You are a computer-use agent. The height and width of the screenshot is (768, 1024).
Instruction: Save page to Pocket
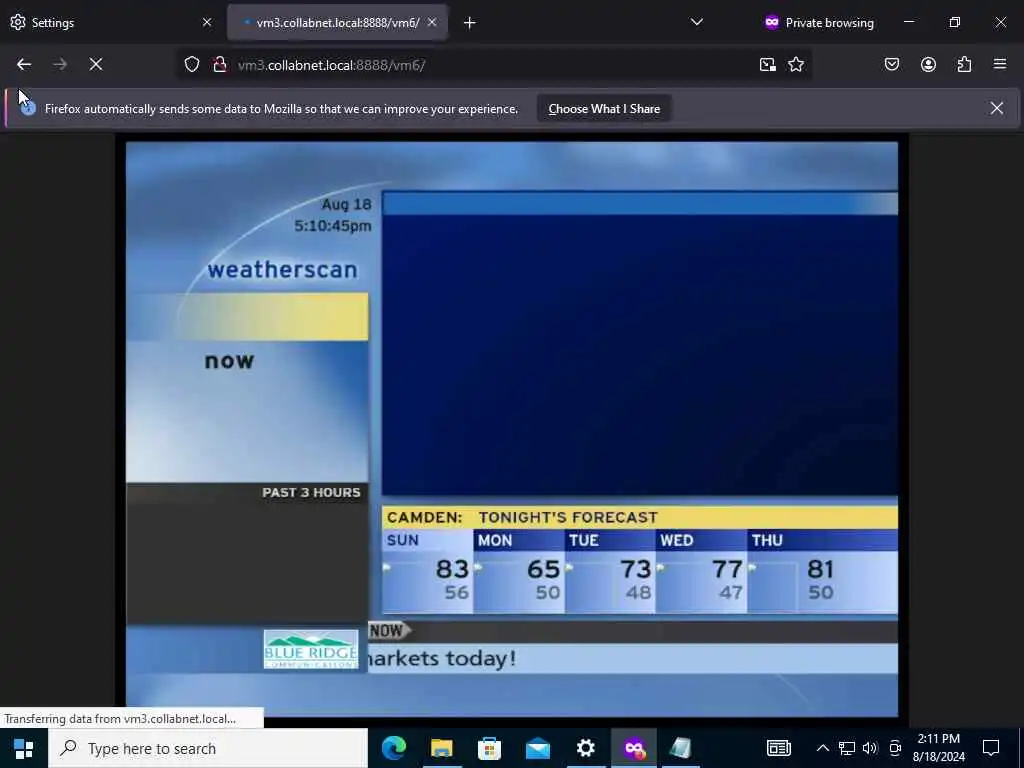[x=892, y=65]
